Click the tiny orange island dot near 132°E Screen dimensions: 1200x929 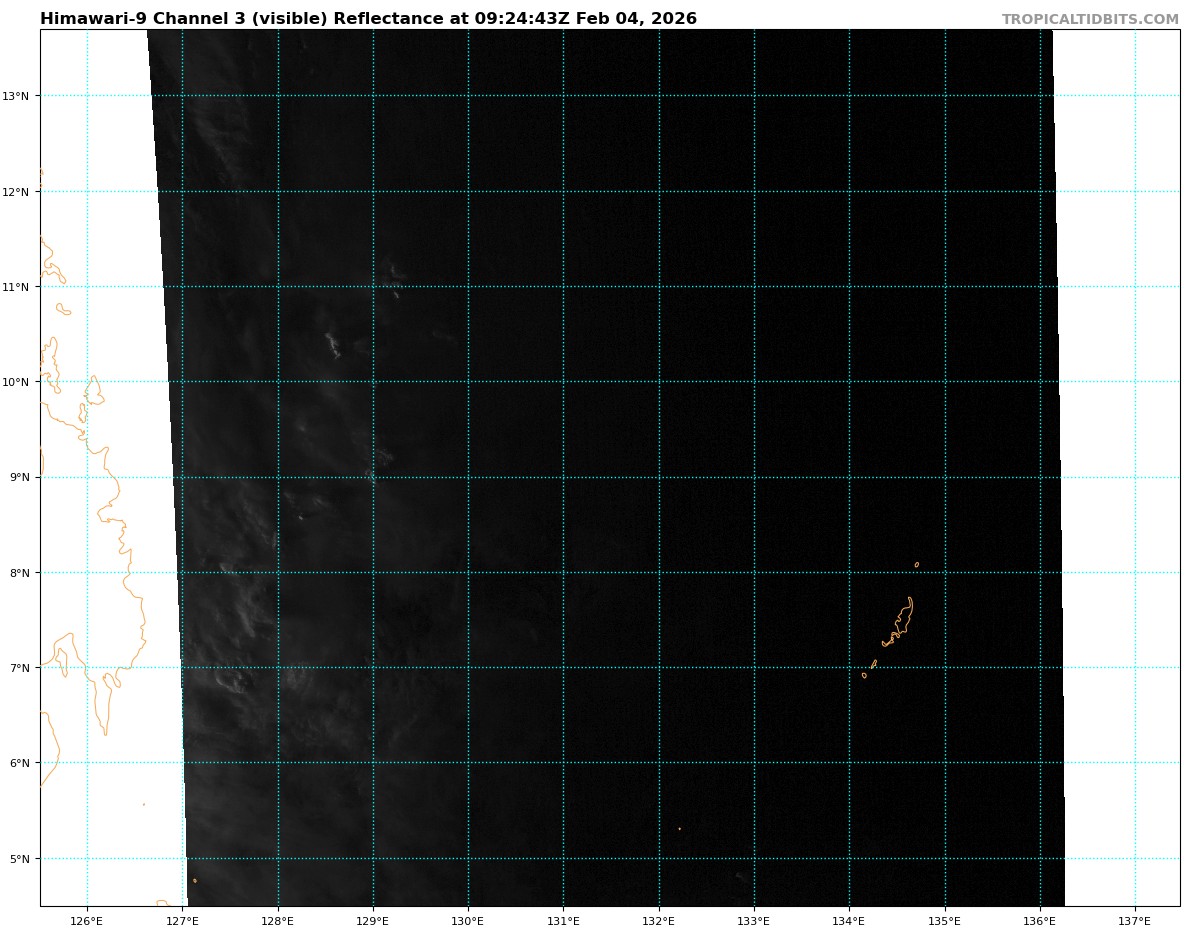[679, 828]
